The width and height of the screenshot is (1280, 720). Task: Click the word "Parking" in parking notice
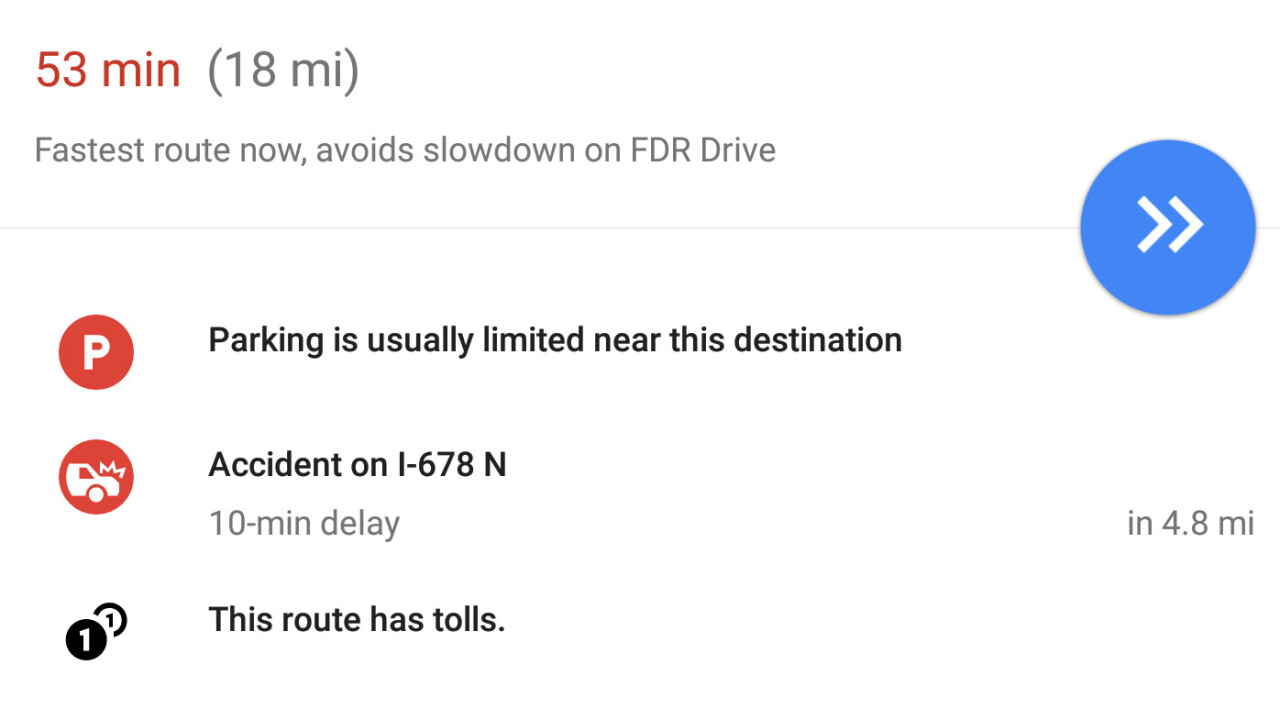click(x=266, y=340)
